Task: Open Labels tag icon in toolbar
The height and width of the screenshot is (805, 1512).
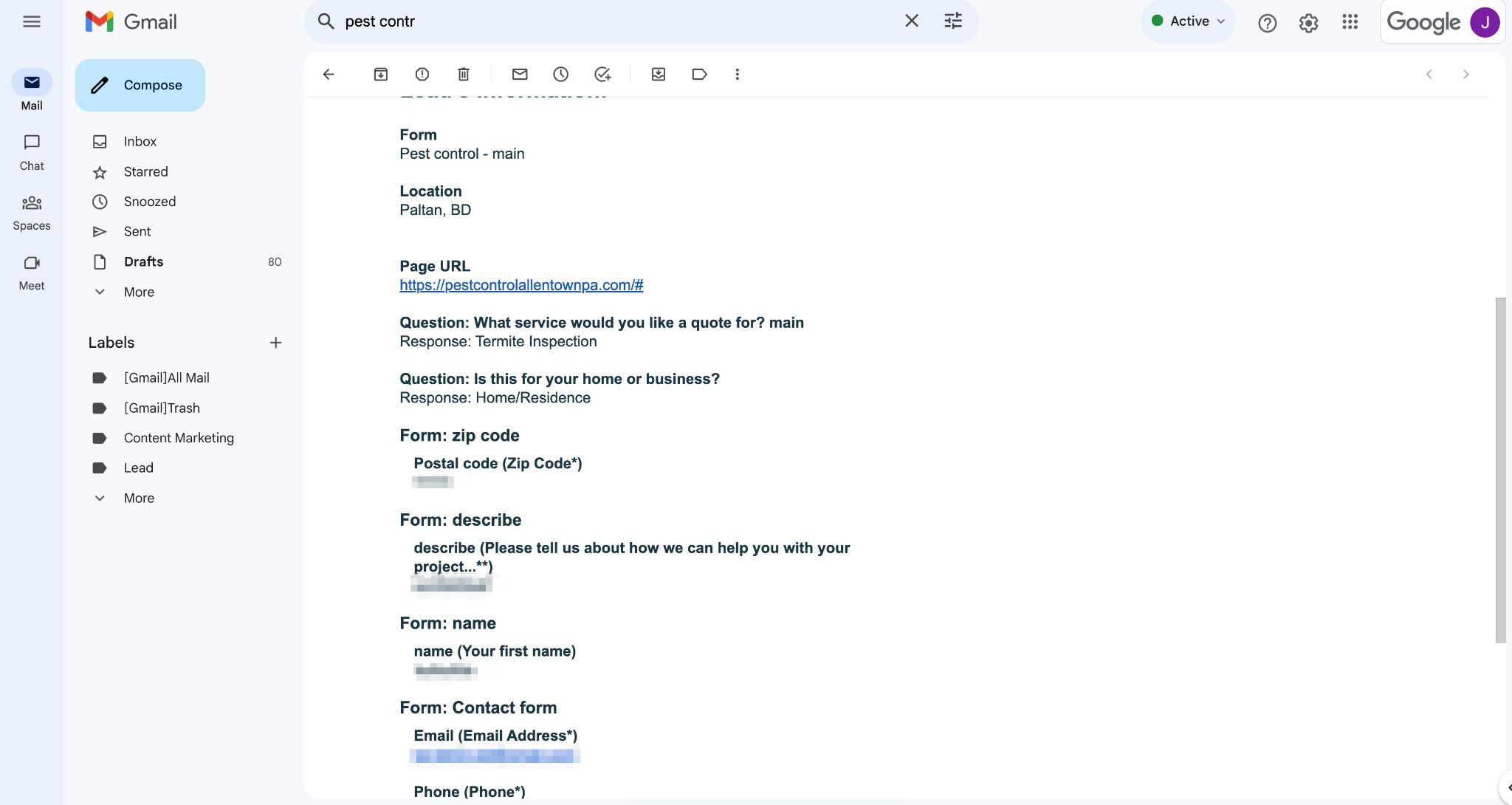Action: [x=699, y=74]
